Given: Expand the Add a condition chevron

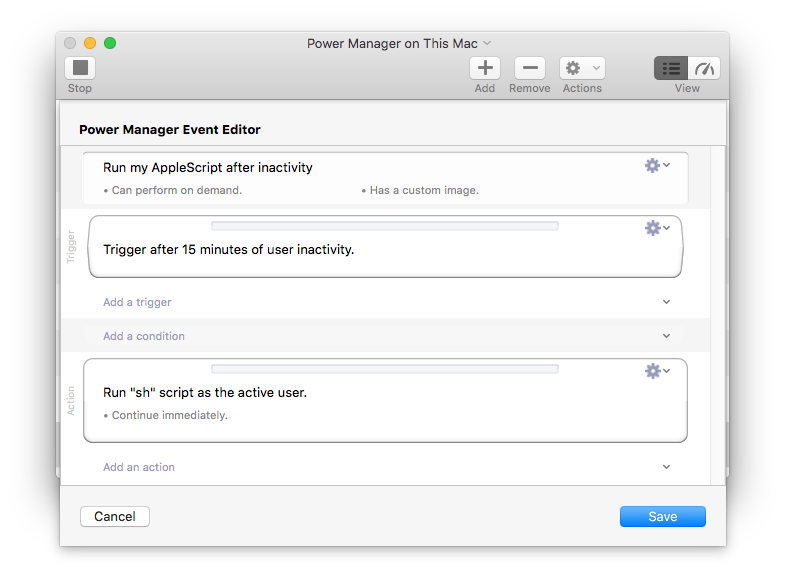Looking at the screenshot, I should coord(666,336).
